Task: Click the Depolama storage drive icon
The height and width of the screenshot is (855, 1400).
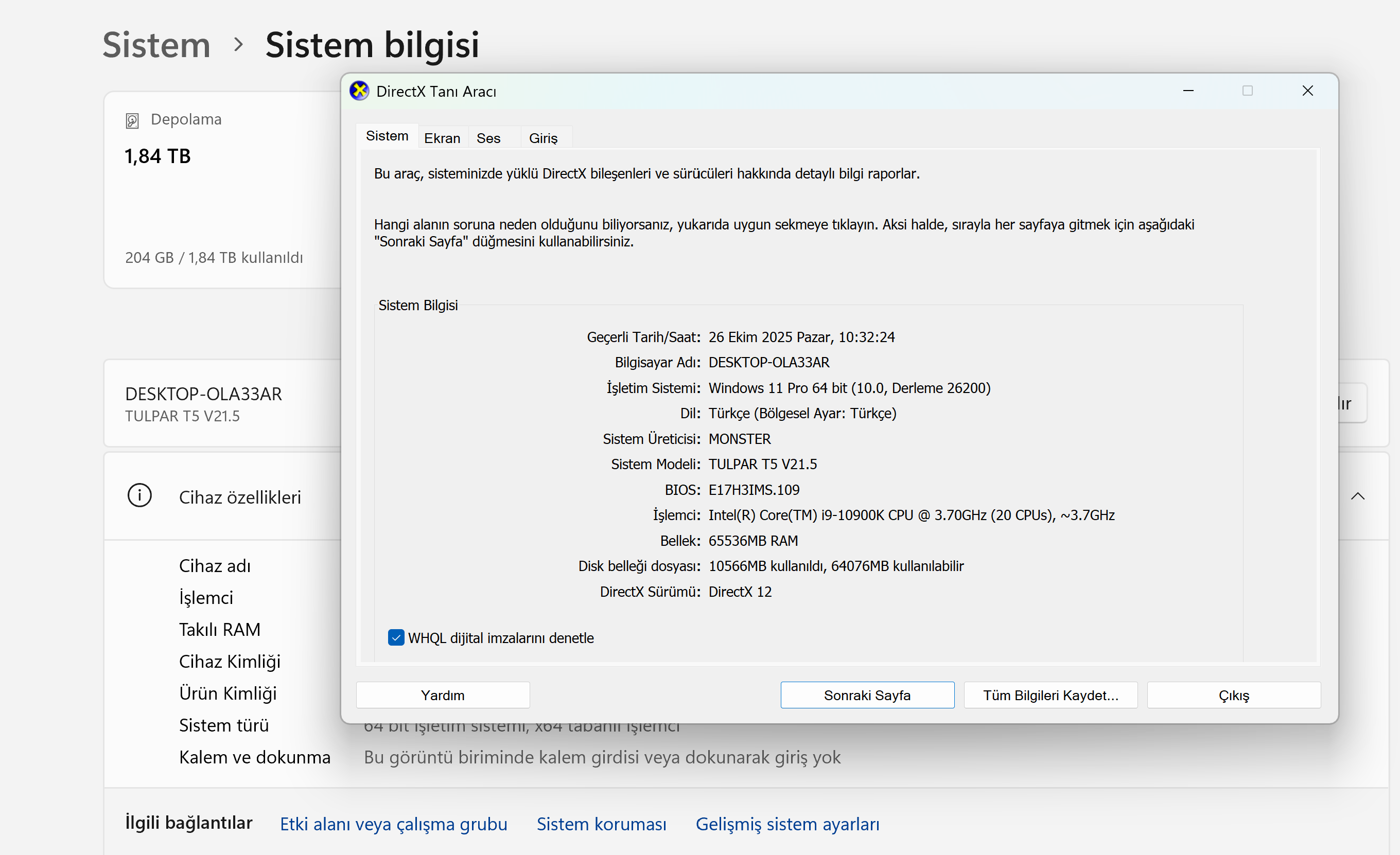Action: [132, 120]
